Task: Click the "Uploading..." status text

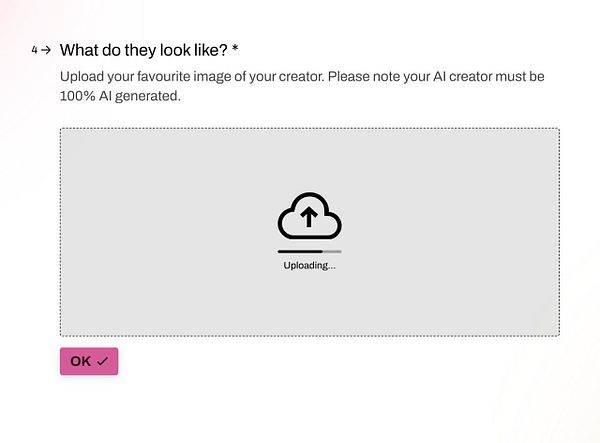Action: (x=309, y=265)
